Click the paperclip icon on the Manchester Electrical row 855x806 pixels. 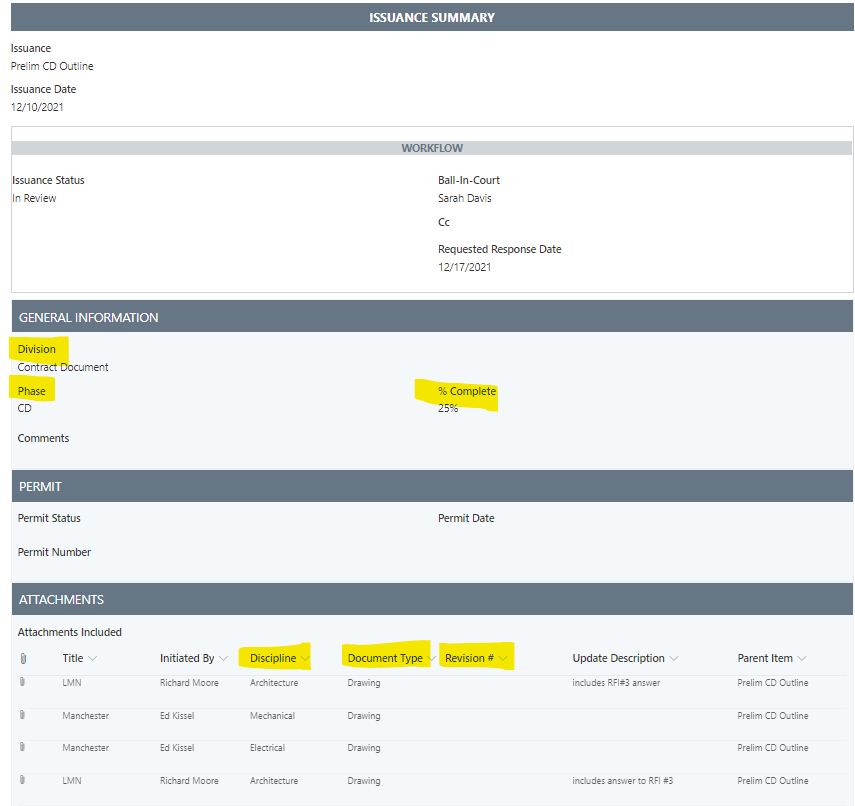22,748
